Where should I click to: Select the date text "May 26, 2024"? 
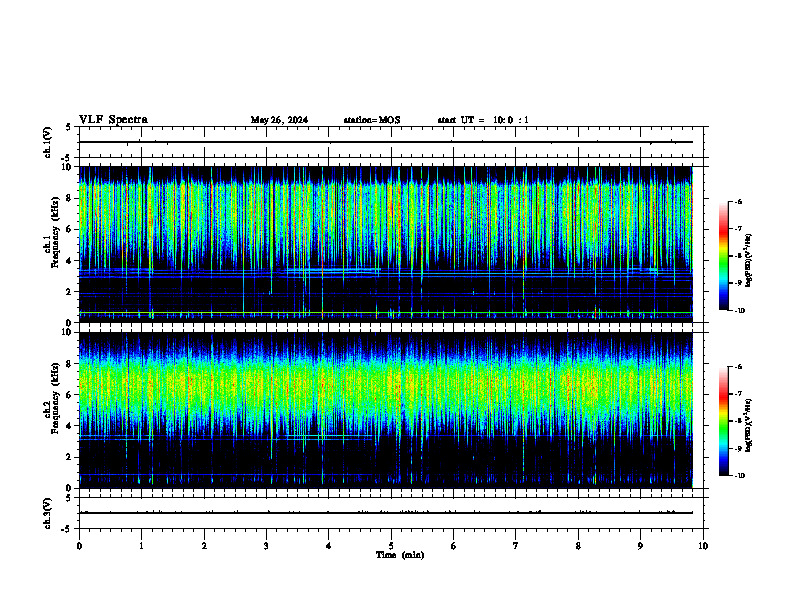279,120
